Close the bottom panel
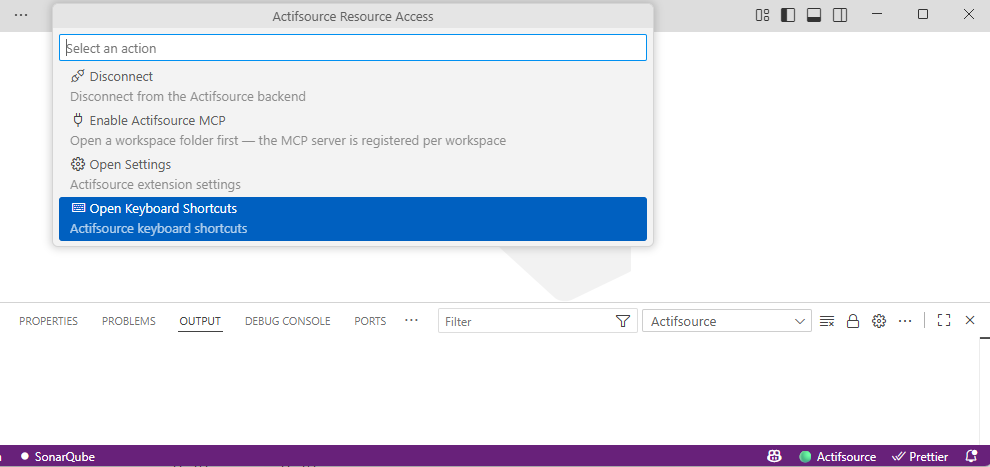 pyautogui.click(x=970, y=321)
